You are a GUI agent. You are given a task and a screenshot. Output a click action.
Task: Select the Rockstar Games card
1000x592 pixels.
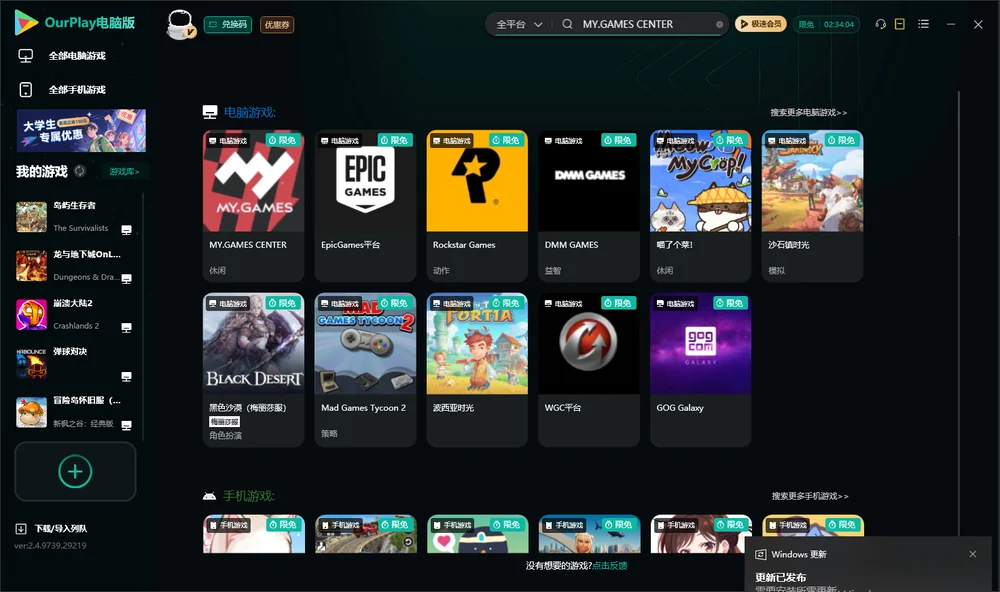click(x=477, y=206)
